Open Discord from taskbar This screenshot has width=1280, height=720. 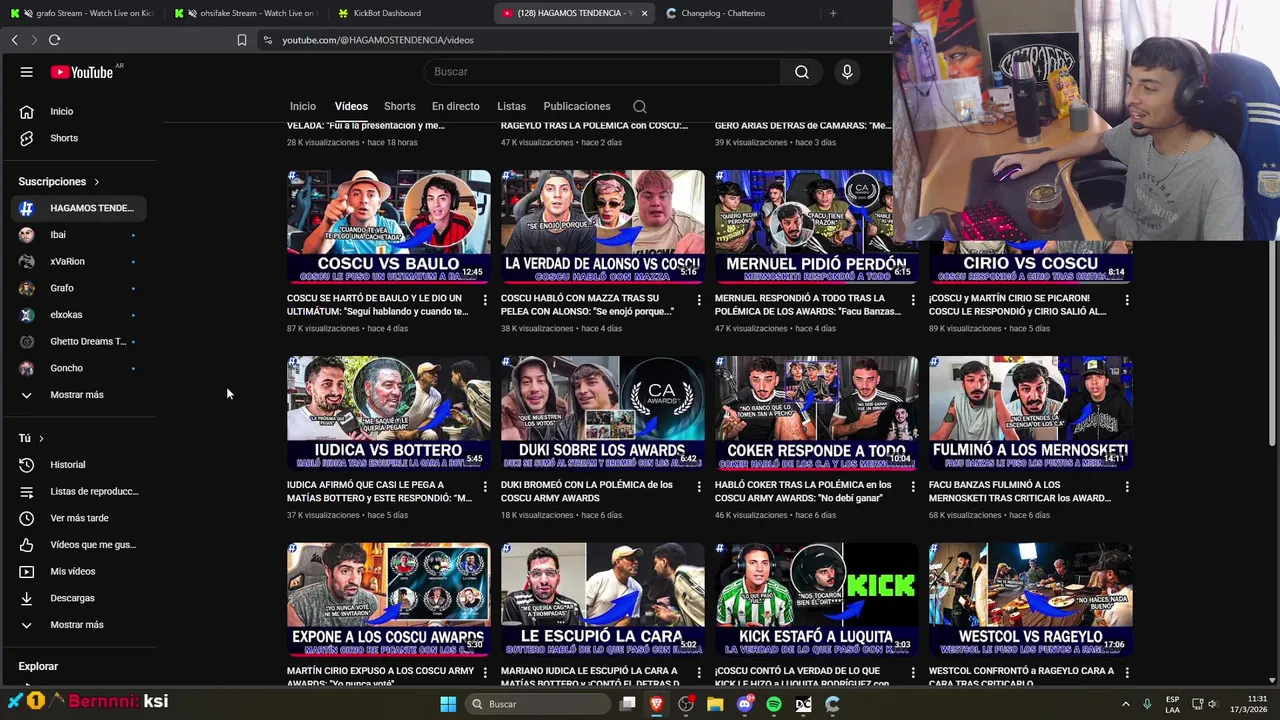coord(744,704)
